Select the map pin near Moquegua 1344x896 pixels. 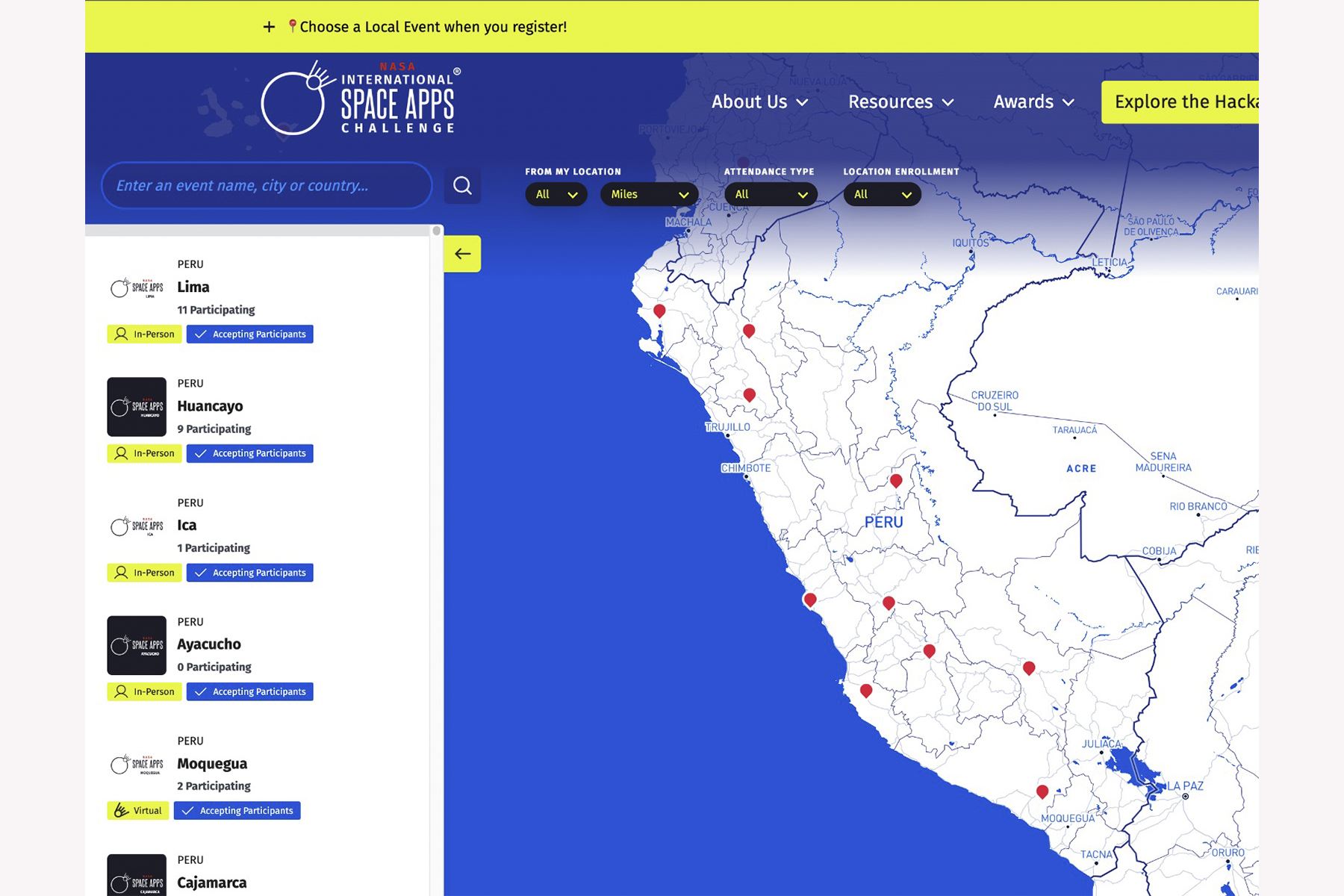tap(1042, 791)
